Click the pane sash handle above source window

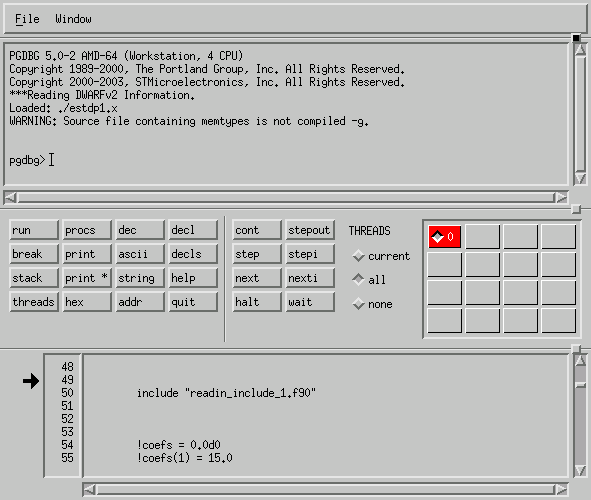(576, 349)
